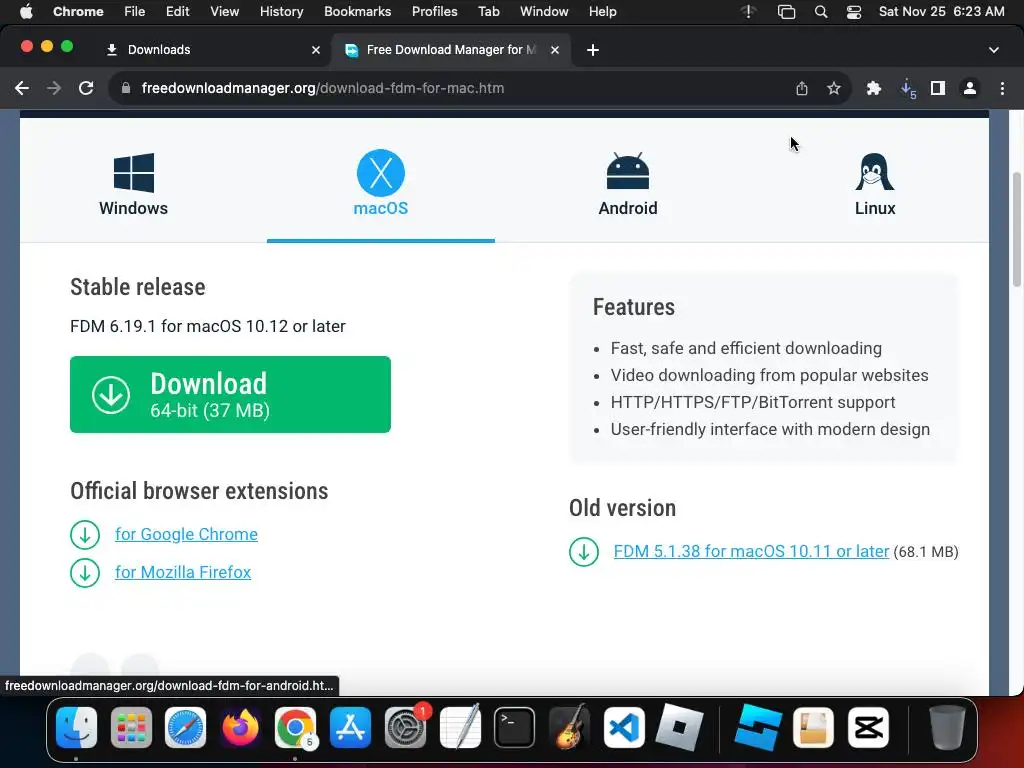The height and width of the screenshot is (768, 1024).
Task: Open System Settings from the Dock
Action: (x=405, y=727)
